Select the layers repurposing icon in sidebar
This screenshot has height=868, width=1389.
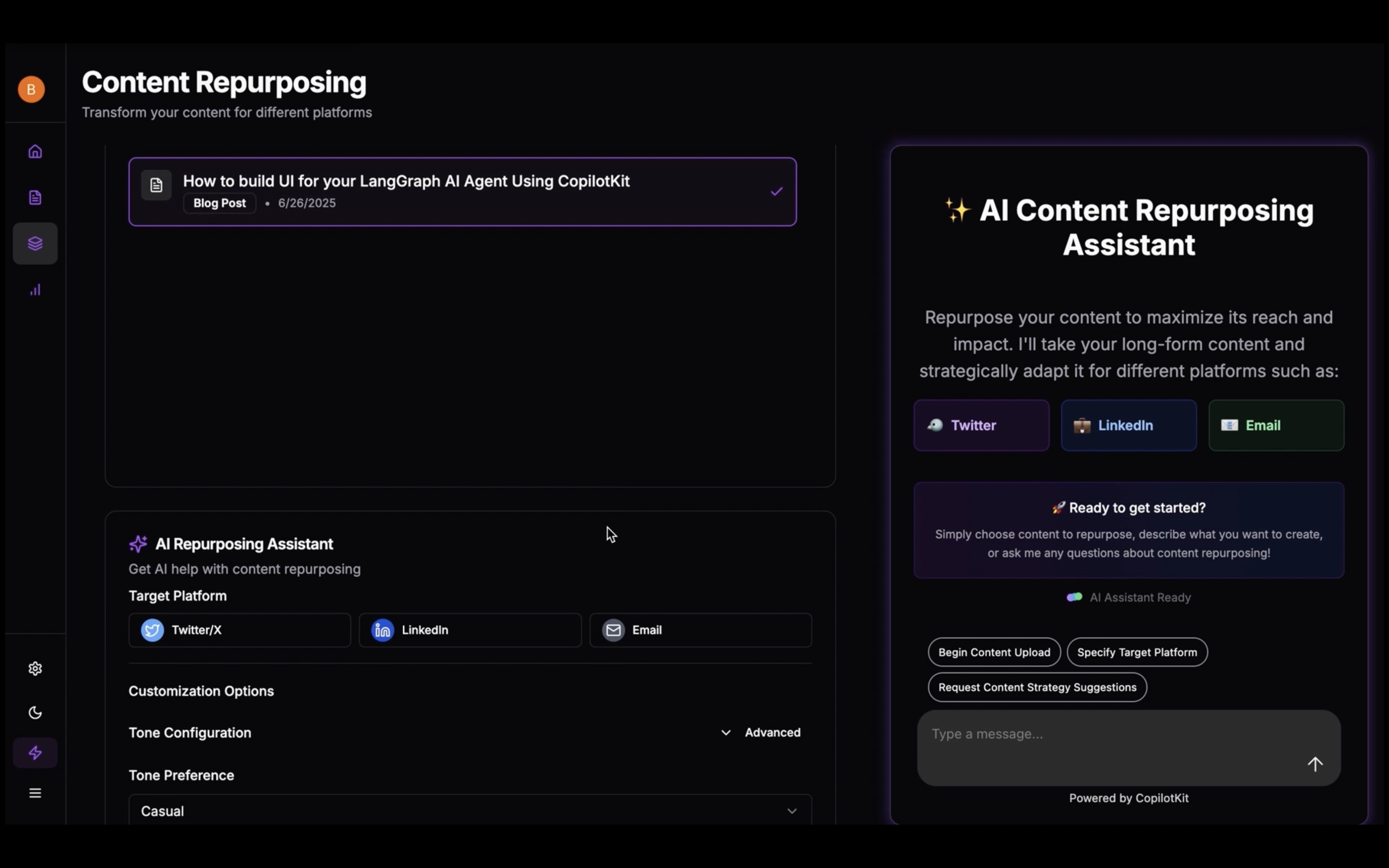pyautogui.click(x=35, y=244)
